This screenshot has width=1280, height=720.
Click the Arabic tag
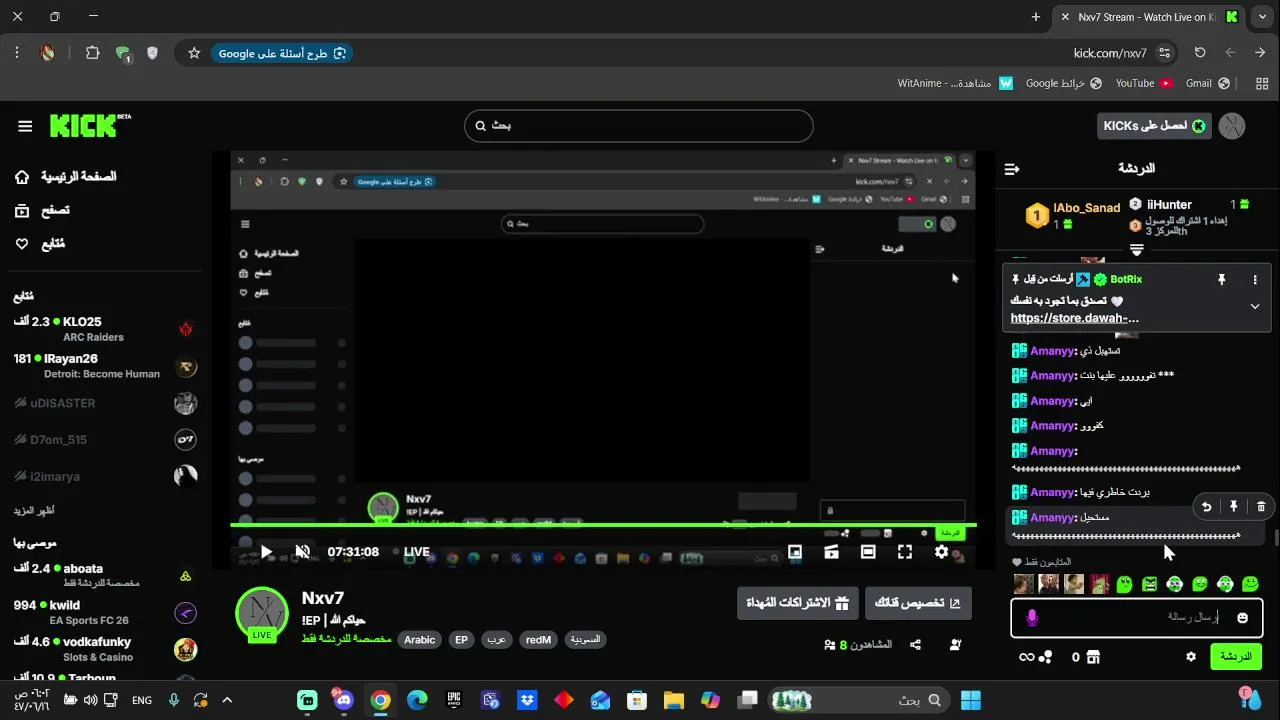(x=420, y=640)
